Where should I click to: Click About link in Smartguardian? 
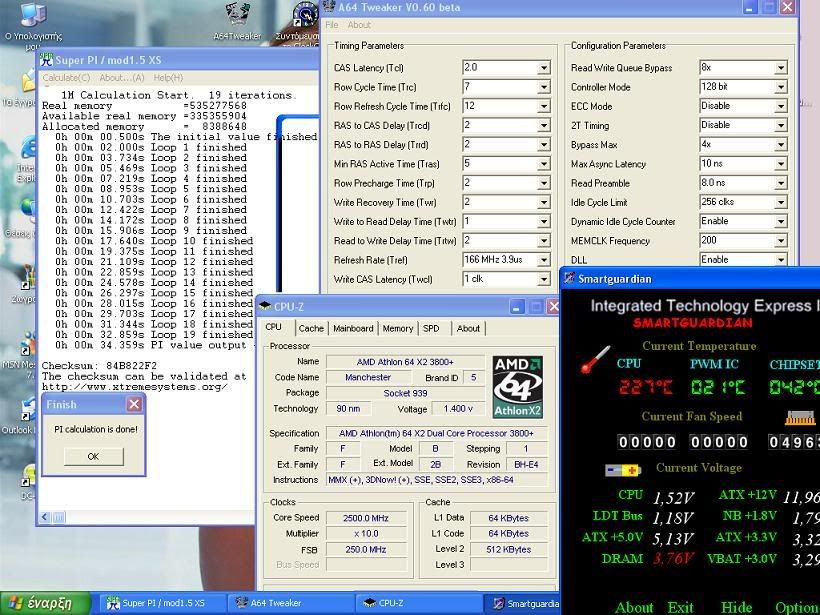(x=634, y=607)
